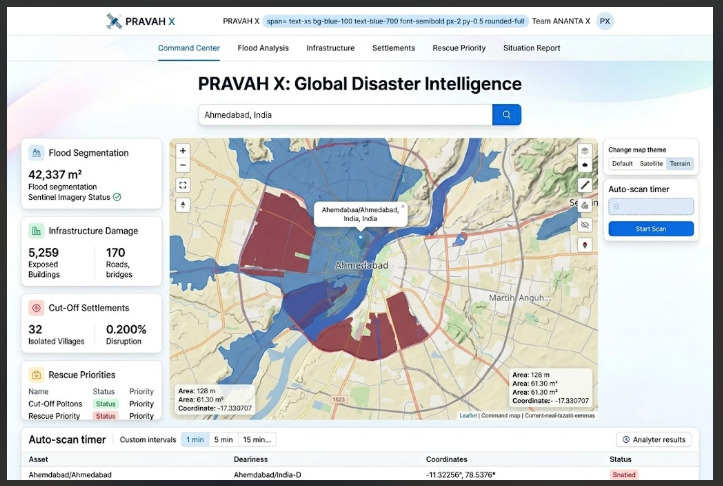Choose 5 min scan interval
Screen dimensions: 723x486
(223, 440)
